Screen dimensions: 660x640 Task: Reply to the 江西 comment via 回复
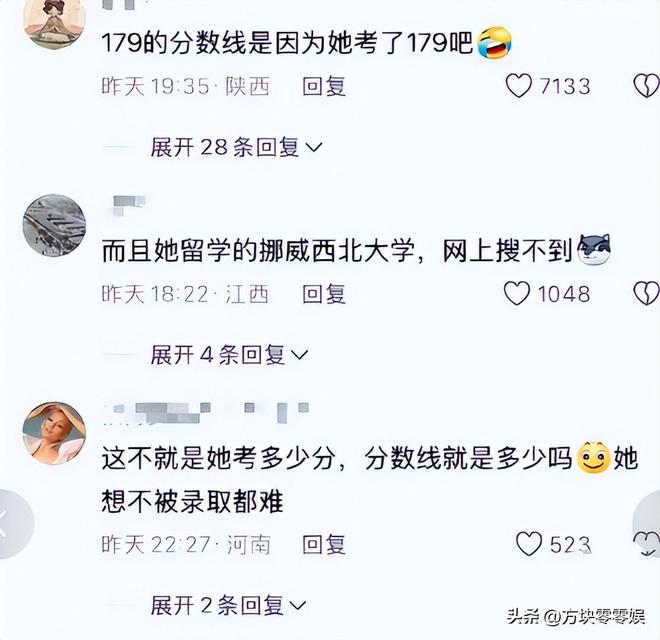coord(324,293)
